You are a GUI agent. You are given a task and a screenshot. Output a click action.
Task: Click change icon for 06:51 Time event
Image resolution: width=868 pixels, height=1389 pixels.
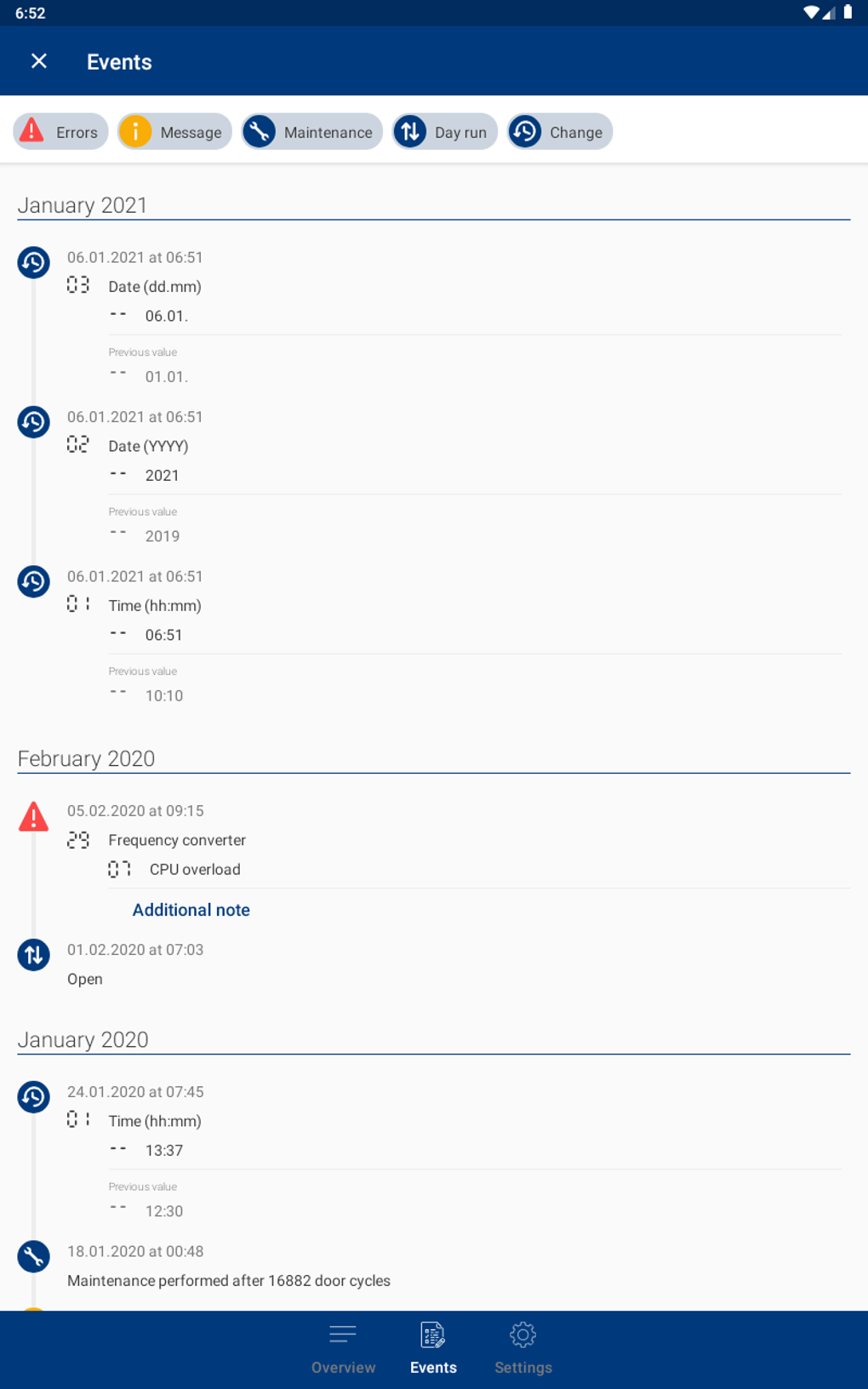coord(34,581)
